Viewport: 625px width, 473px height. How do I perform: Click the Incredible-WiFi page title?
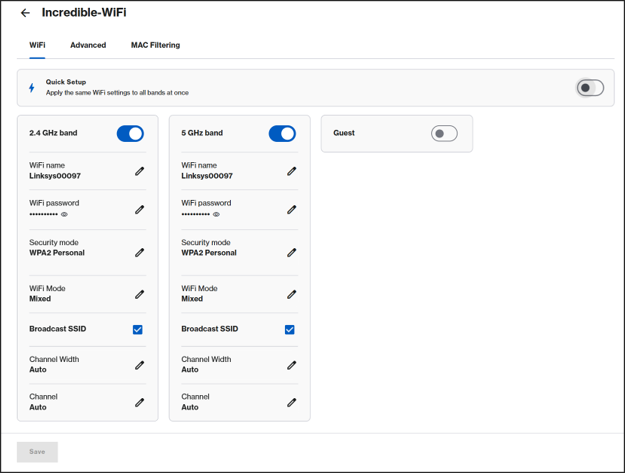84,13
